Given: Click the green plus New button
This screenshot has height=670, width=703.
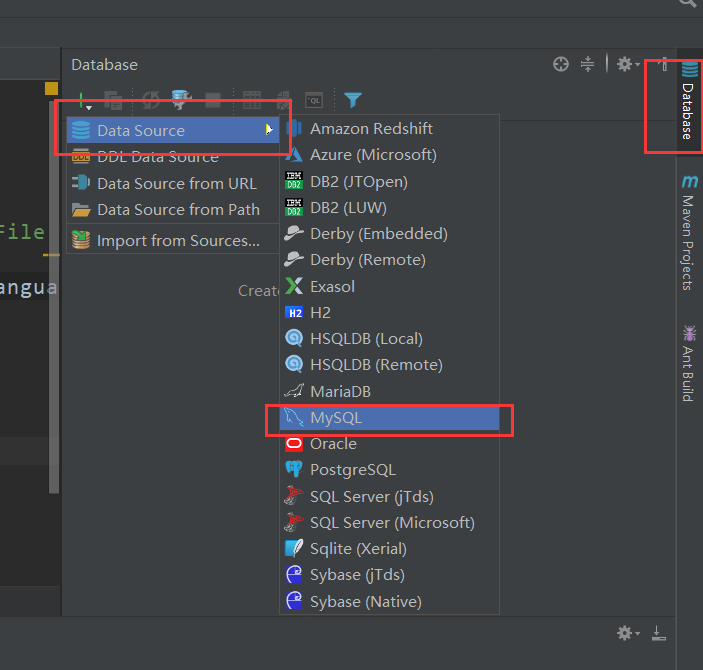Looking at the screenshot, I should point(83,100).
